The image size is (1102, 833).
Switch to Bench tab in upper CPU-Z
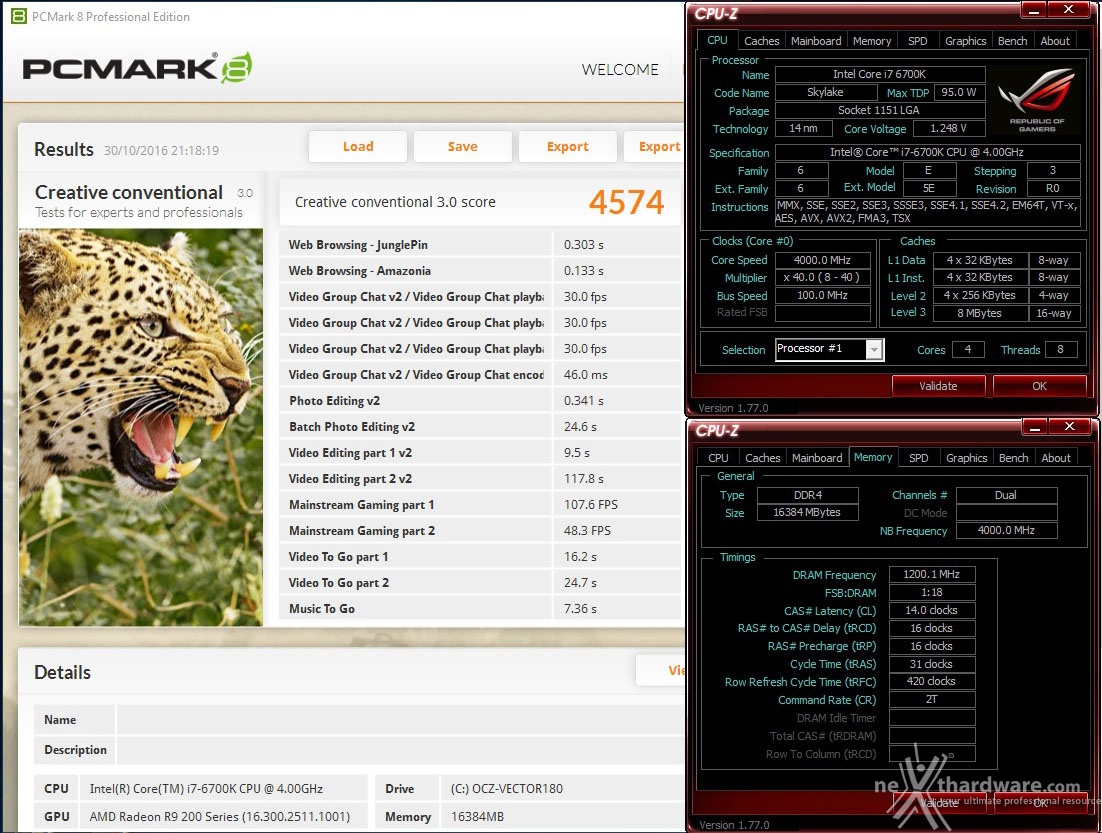(x=1012, y=41)
